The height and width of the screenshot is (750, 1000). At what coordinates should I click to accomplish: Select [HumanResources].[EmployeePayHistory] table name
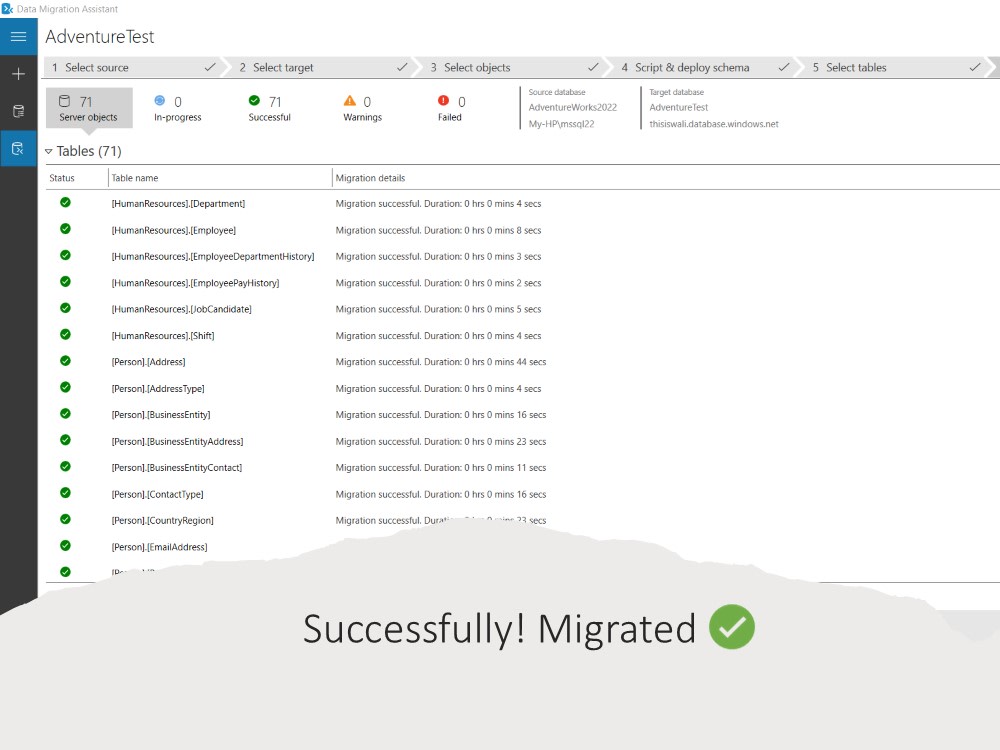click(195, 283)
